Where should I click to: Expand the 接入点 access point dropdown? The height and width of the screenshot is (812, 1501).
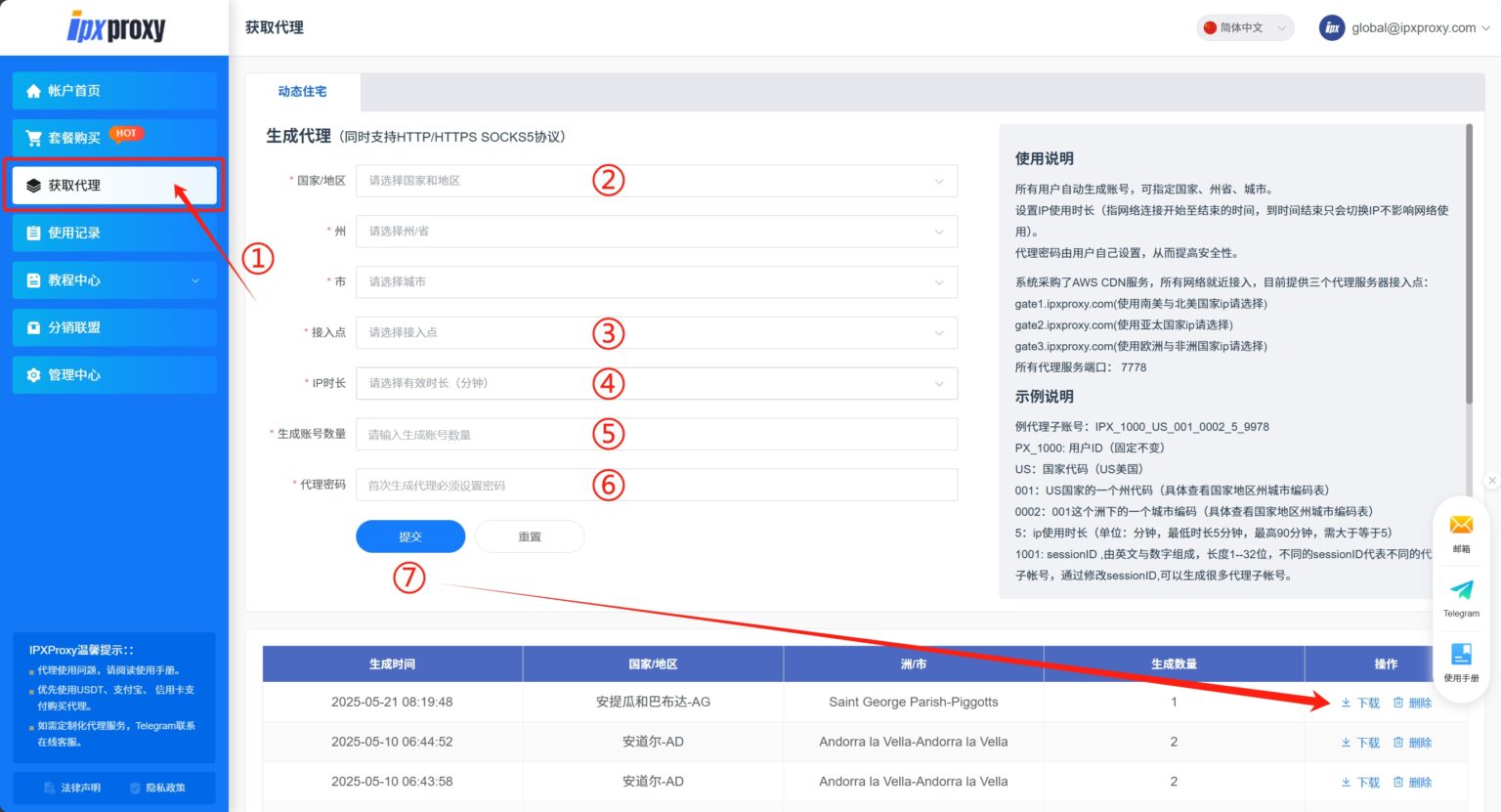[655, 332]
